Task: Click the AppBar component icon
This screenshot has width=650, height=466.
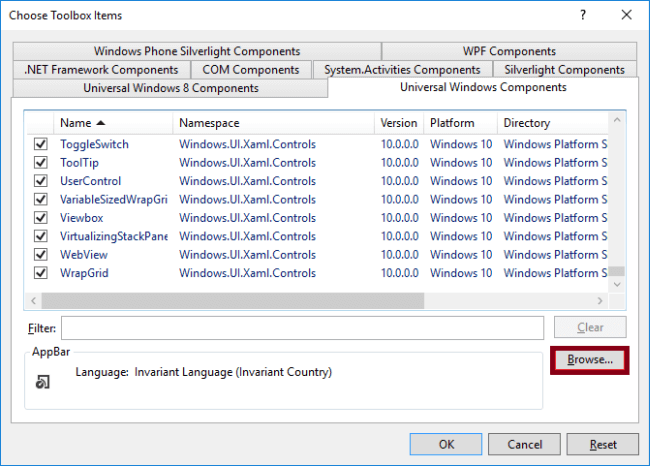Action: (x=43, y=382)
